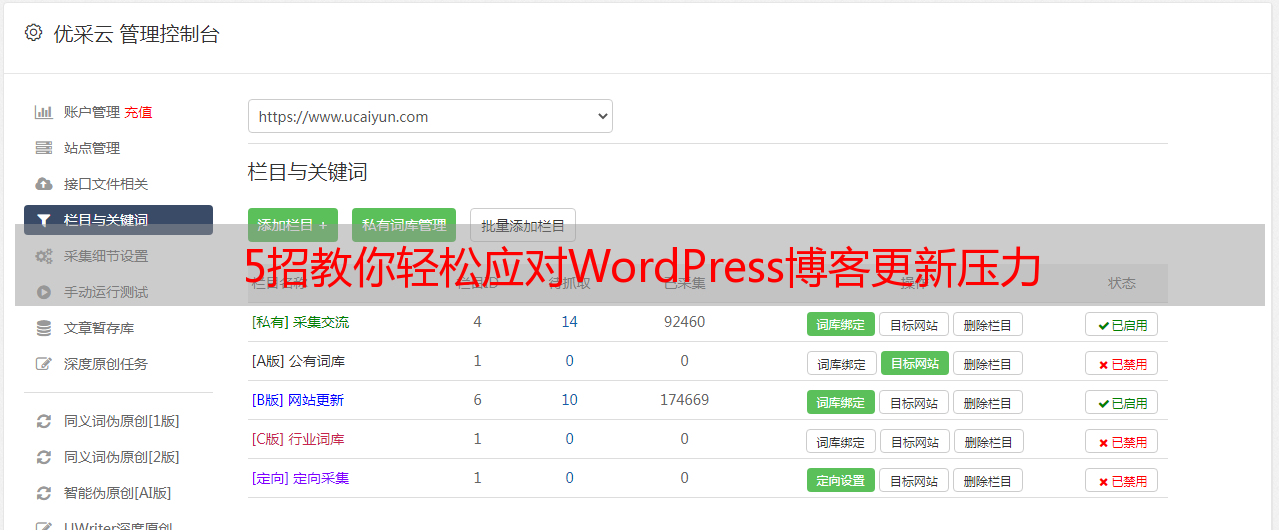
Task: Click the database icon for 文章暂存库
Action: 44,328
